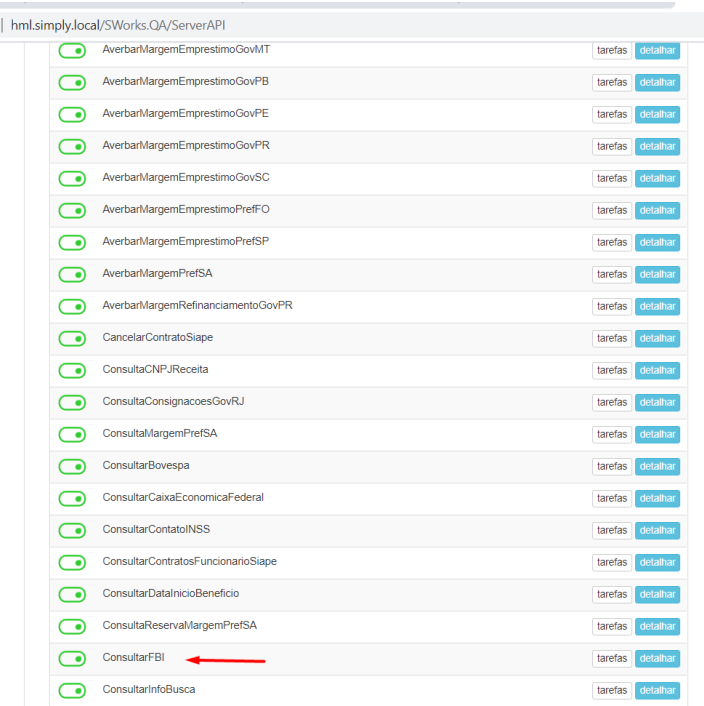
Task: Click detalhar for AverbarMargemEmprestimoGovPR
Action: 657,146
